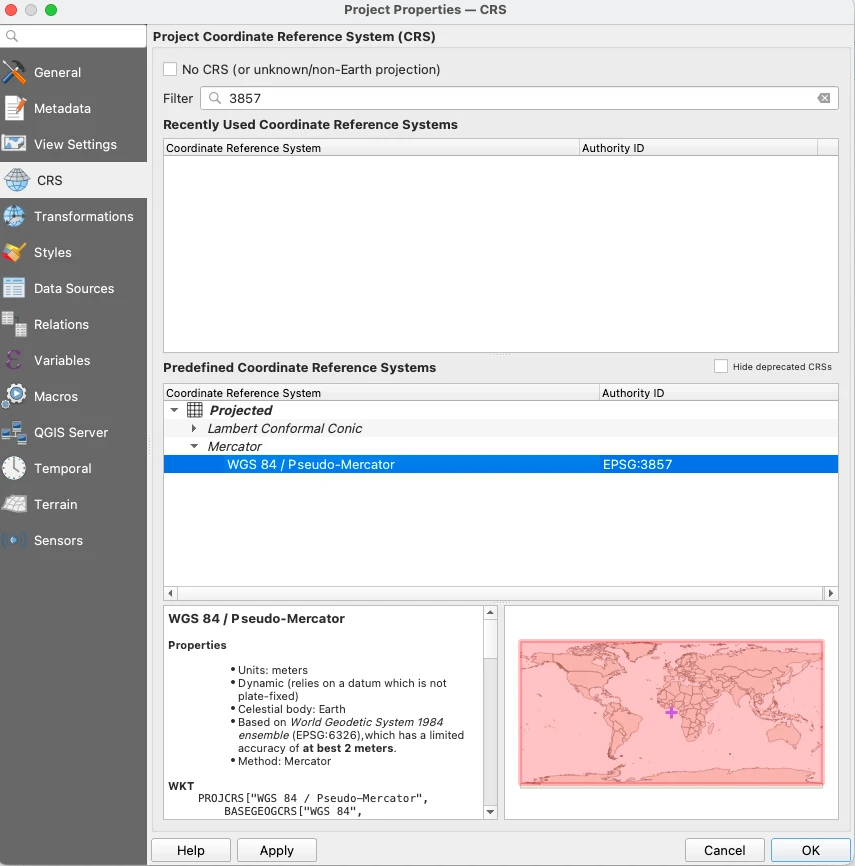Click the View Settings map icon

[x=14, y=144]
